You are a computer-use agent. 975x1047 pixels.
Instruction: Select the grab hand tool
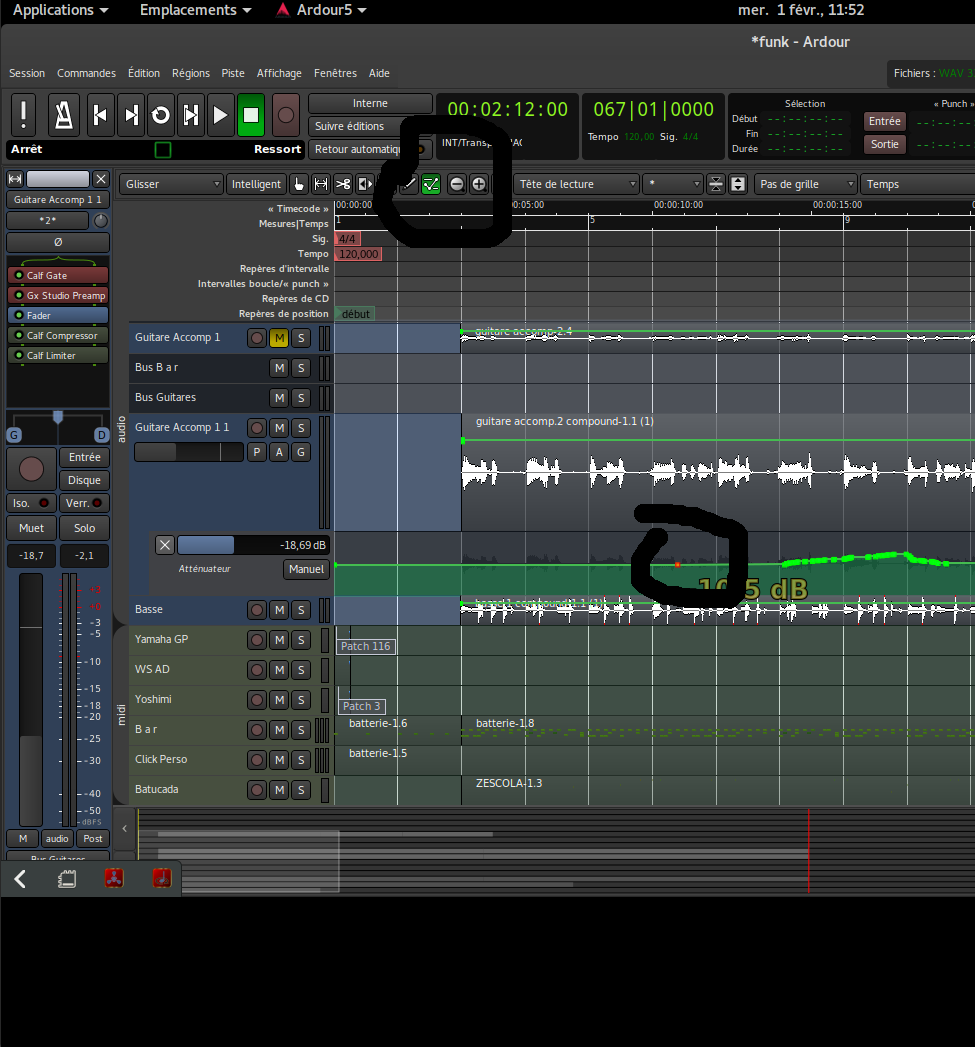tap(299, 184)
